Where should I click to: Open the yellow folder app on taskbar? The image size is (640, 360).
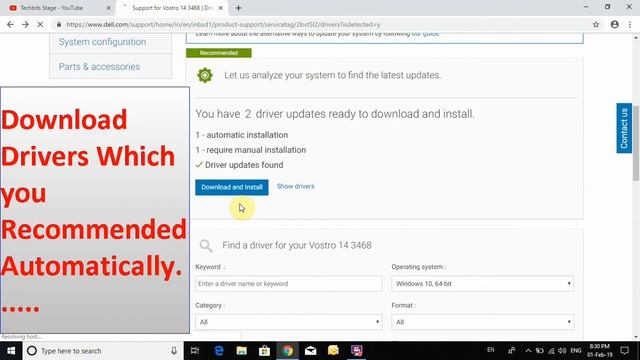click(x=333, y=351)
